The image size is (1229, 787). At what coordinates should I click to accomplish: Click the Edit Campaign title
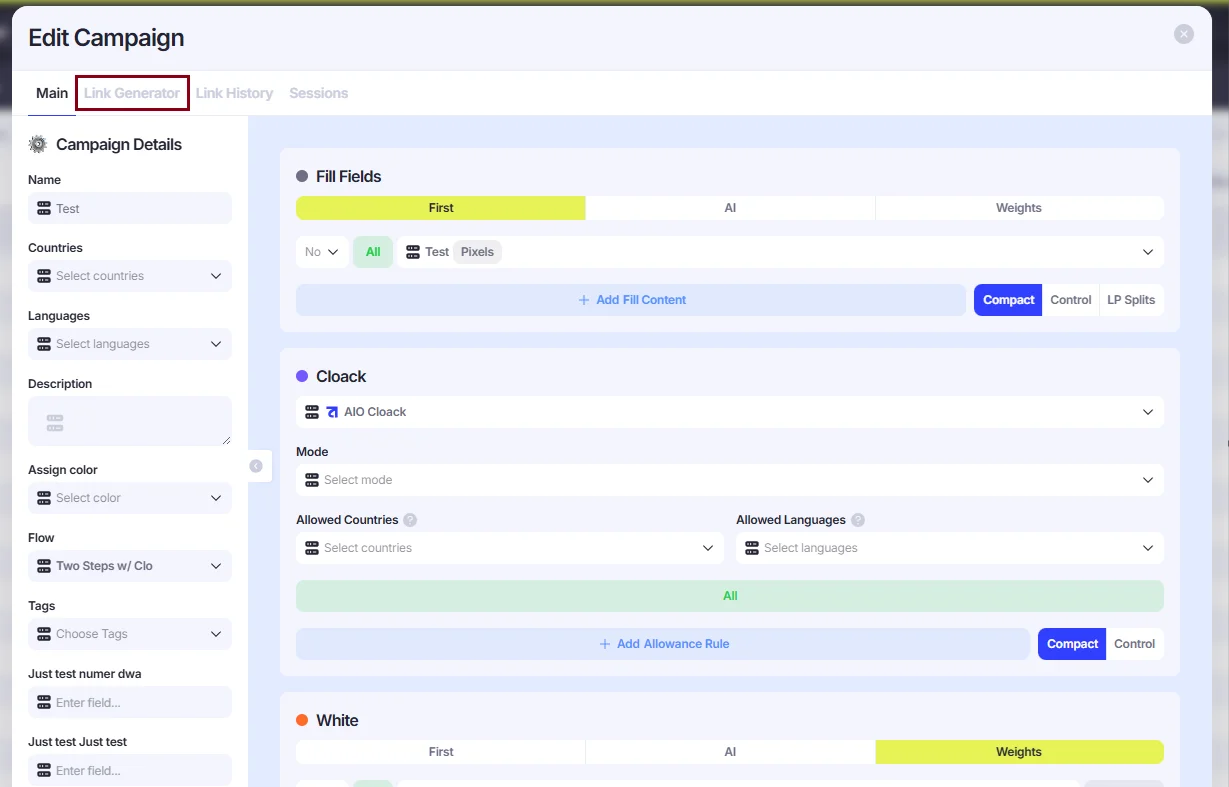point(106,38)
